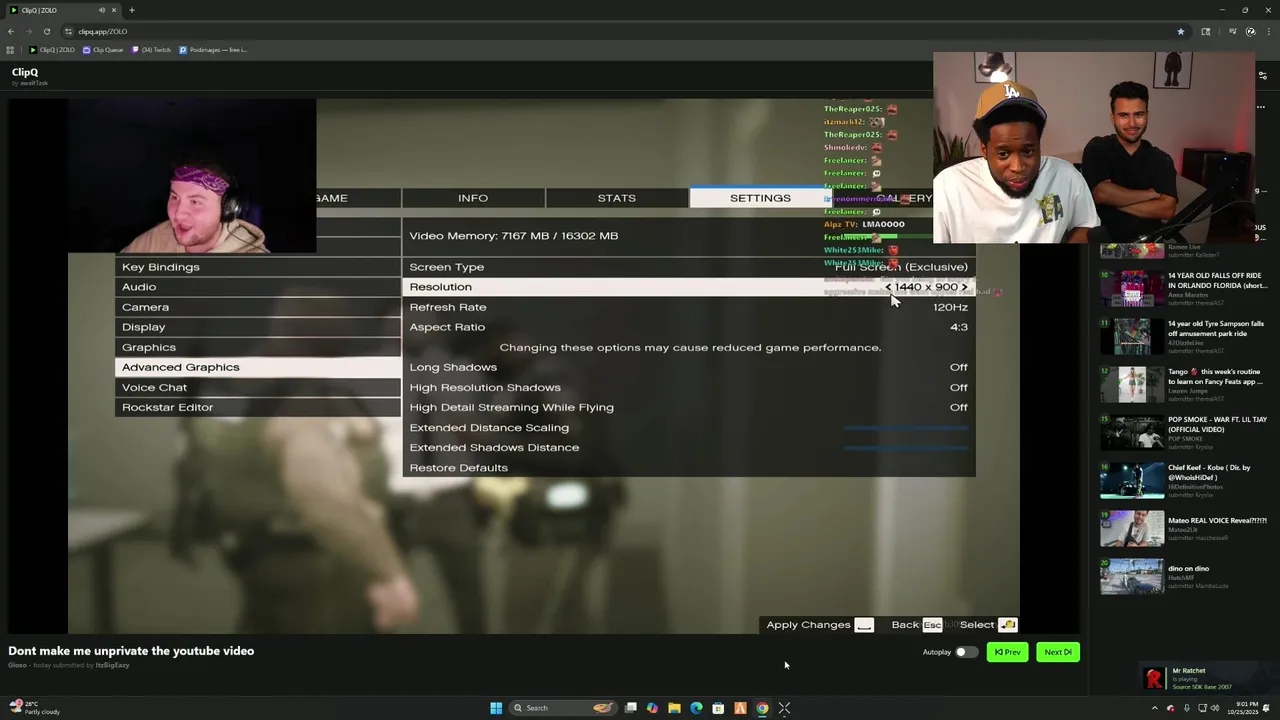Open Chief Keef - Kobe clip

point(1184,481)
